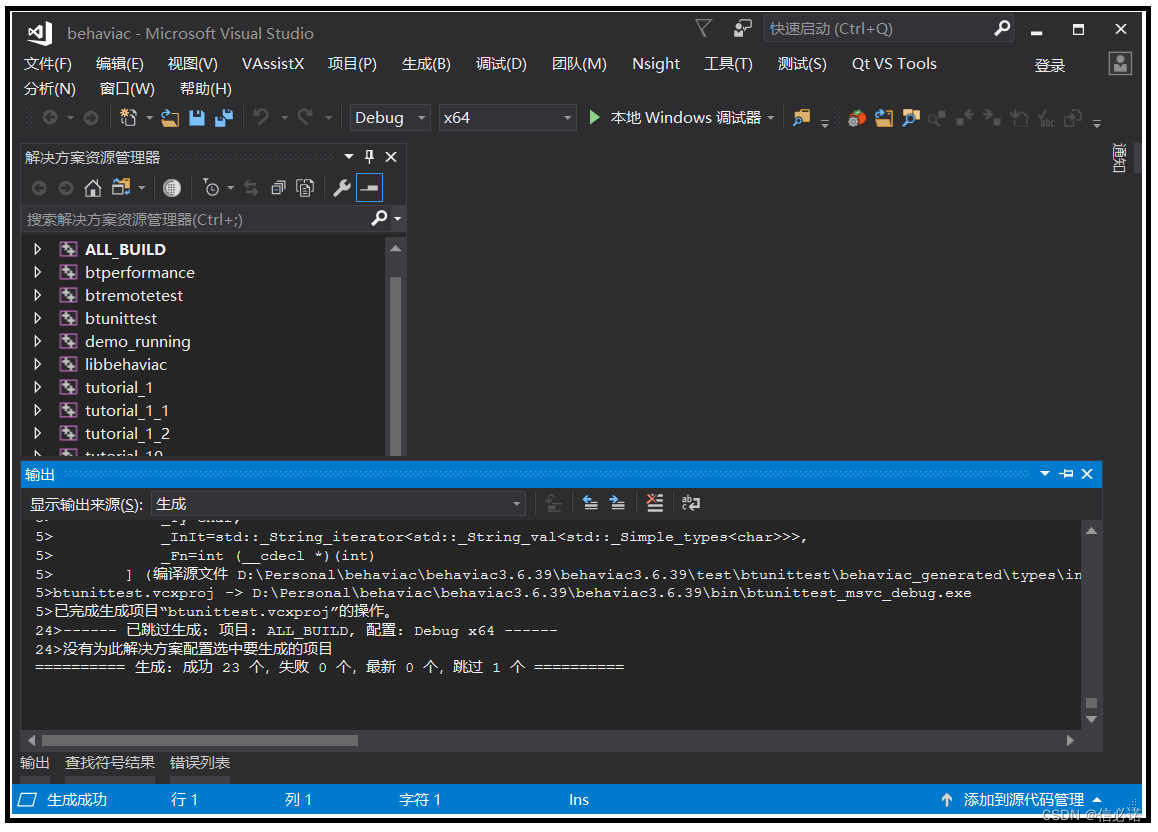Open Visual Assist tomato options icon
This screenshot has width=1158, height=832.
[x=857, y=118]
